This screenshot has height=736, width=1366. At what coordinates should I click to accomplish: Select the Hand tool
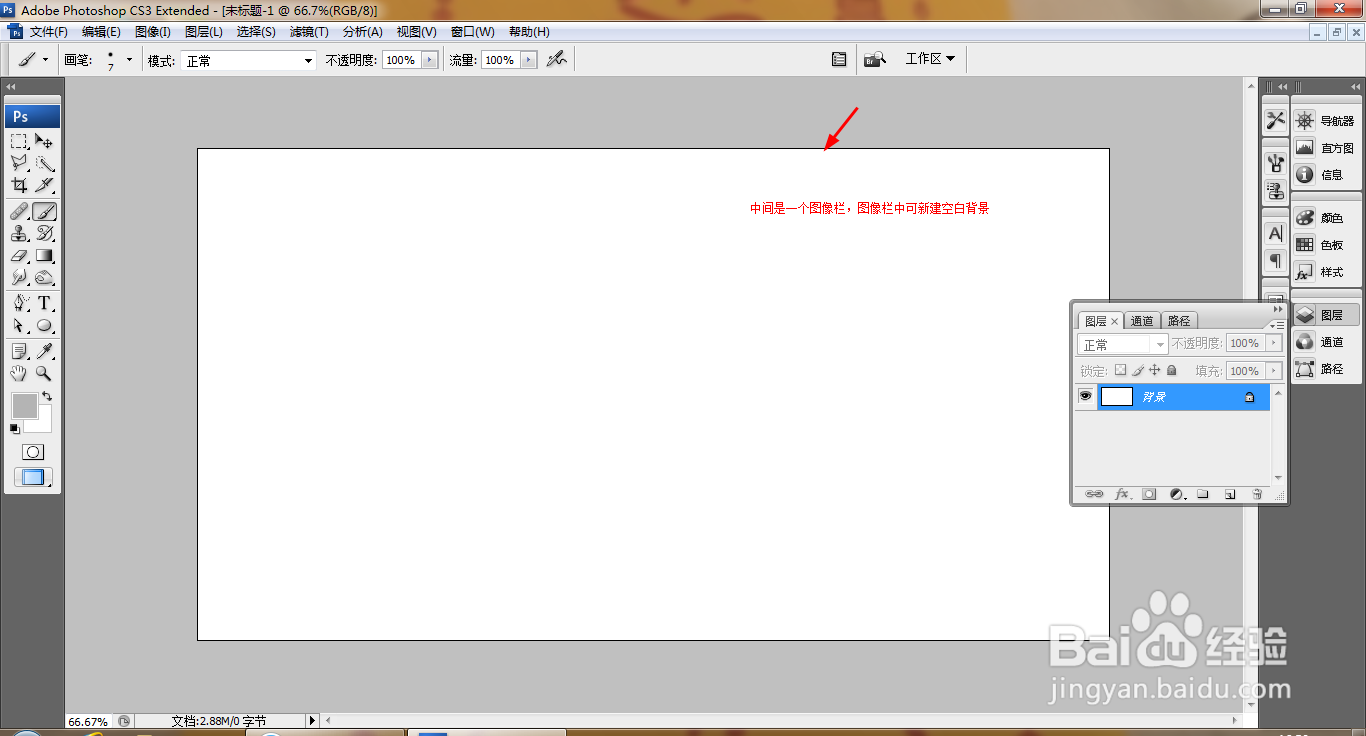[19, 373]
